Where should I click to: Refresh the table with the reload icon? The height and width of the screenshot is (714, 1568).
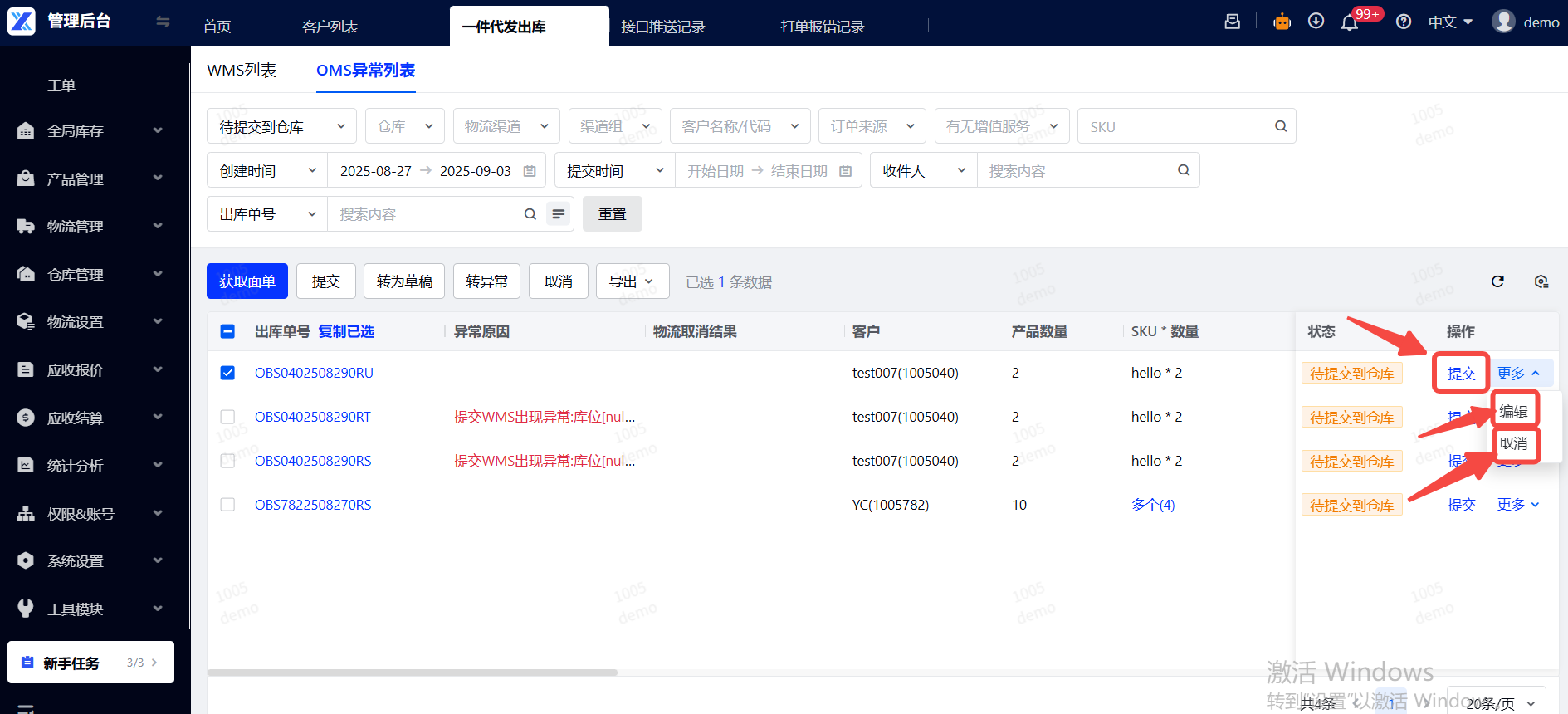click(1497, 281)
